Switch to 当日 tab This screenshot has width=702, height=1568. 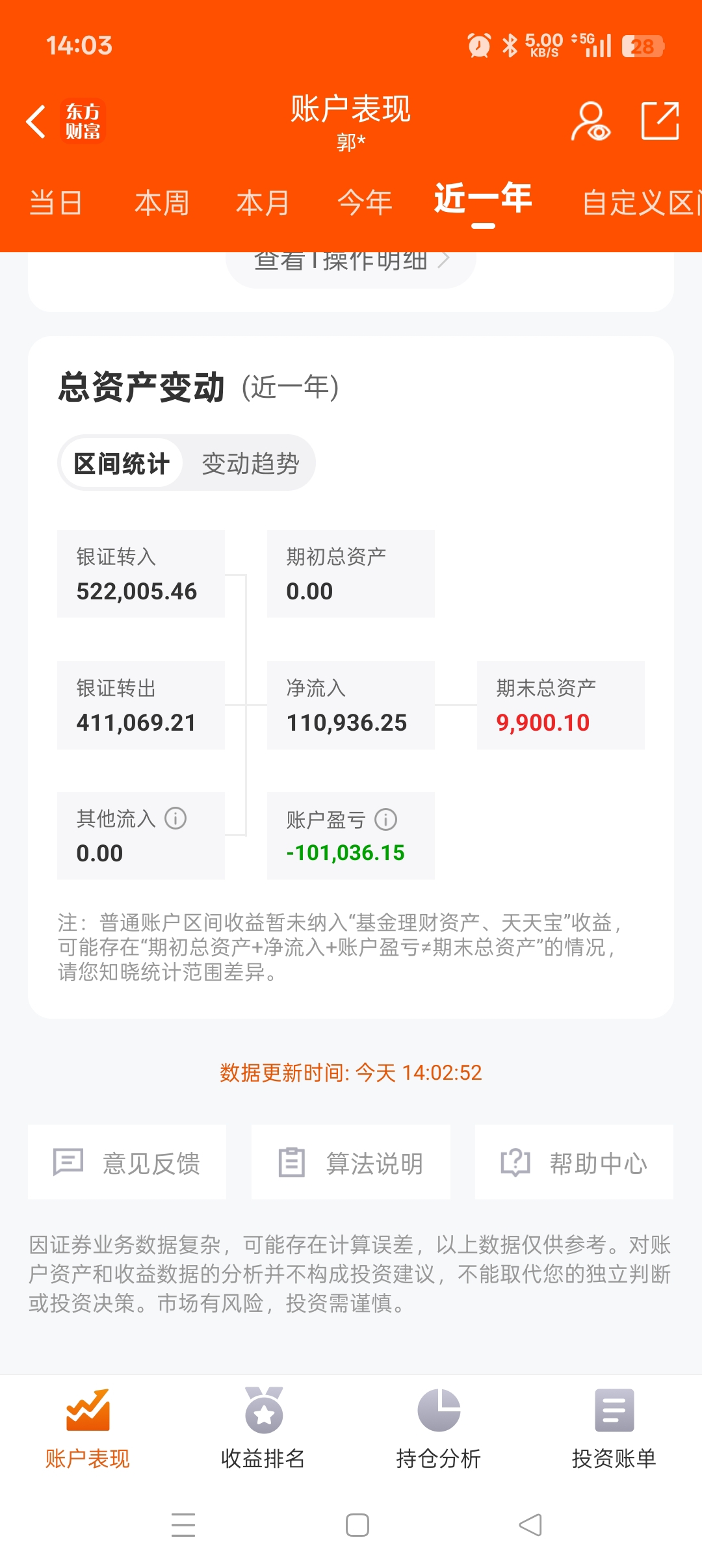click(56, 203)
